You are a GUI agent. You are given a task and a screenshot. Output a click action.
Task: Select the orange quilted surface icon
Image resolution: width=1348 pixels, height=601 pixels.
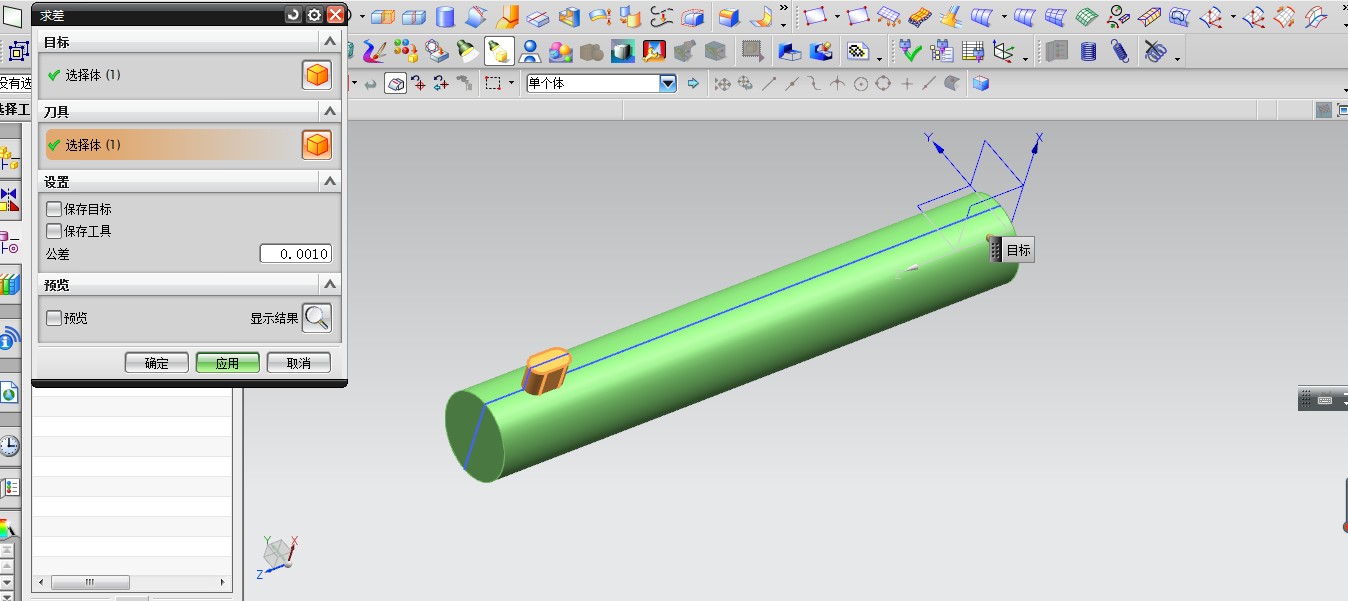point(920,17)
